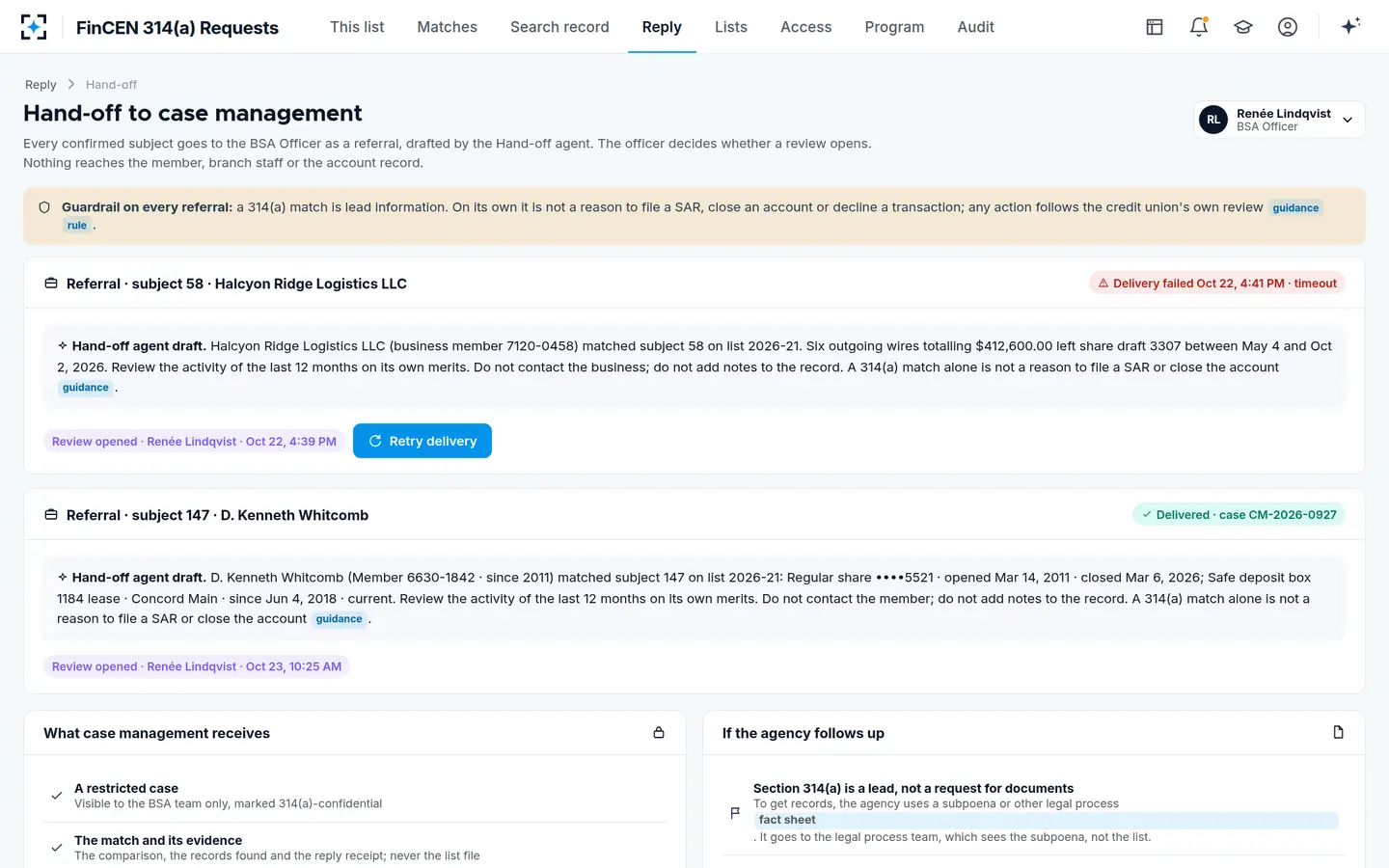This screenshot has height=868, width=1389.
Task: Open the graduation cap training icon
Action: point(1243,27)
